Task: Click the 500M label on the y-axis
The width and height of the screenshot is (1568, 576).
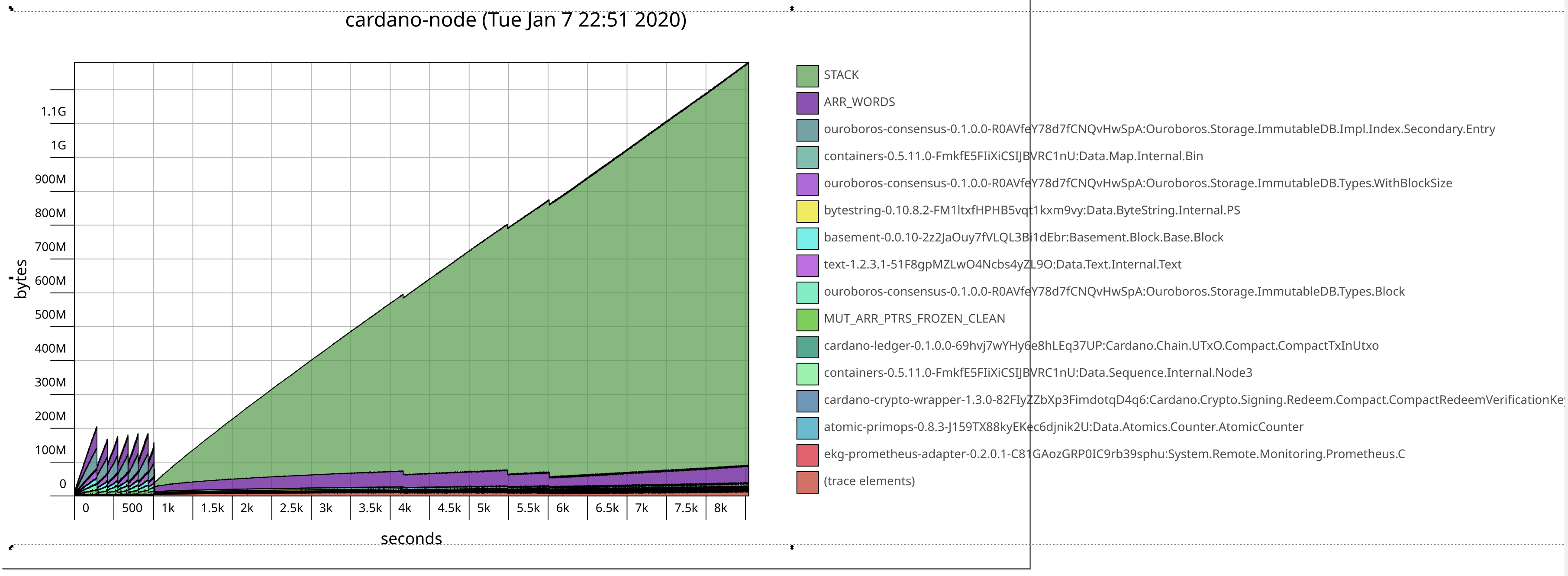Action: [x=51, y=315]
